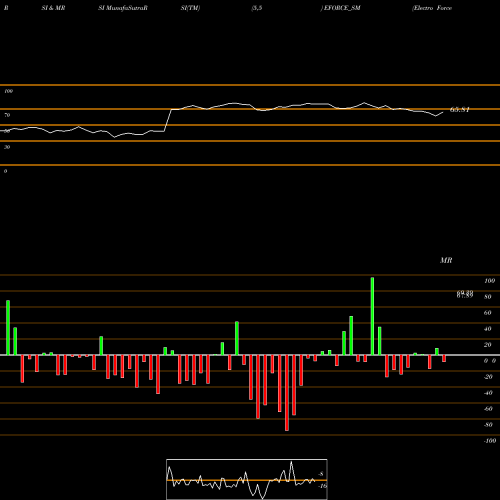The image size is (500, 500).
Task: Click the overlapping value label beside the MR 80 mark
Action: (x=465, y=294)
